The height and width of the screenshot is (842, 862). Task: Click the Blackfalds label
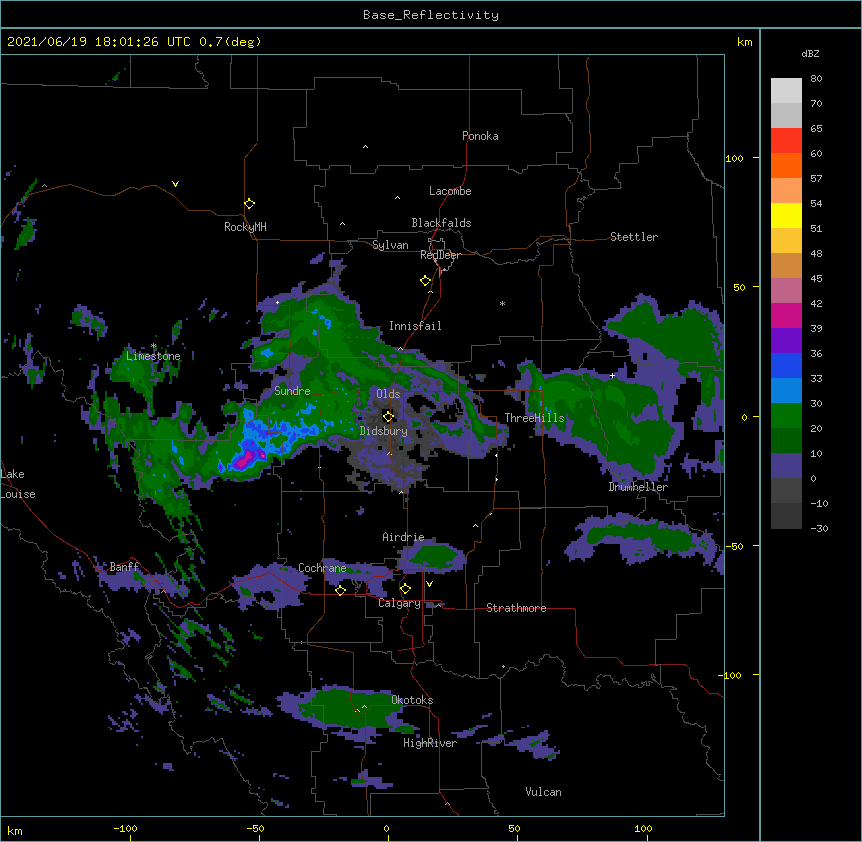pos(441,223)
